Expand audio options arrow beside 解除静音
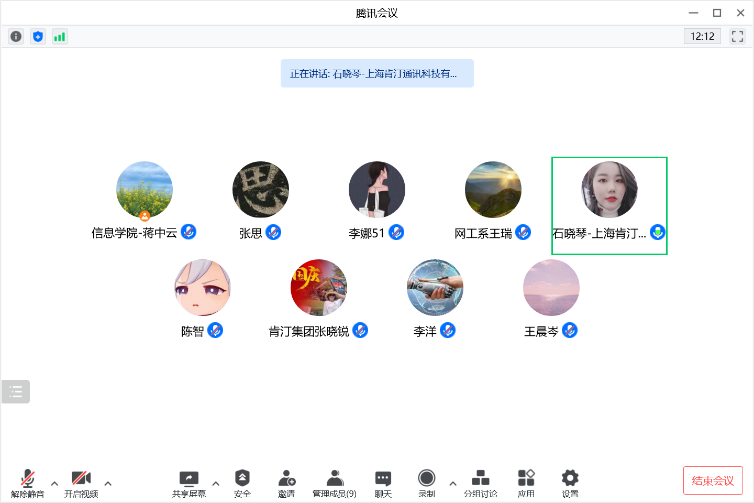 point(54,483)
